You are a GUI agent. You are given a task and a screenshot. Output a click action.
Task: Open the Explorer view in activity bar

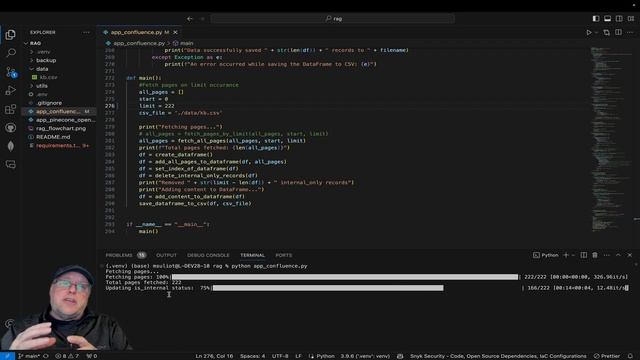pos(11,35)
